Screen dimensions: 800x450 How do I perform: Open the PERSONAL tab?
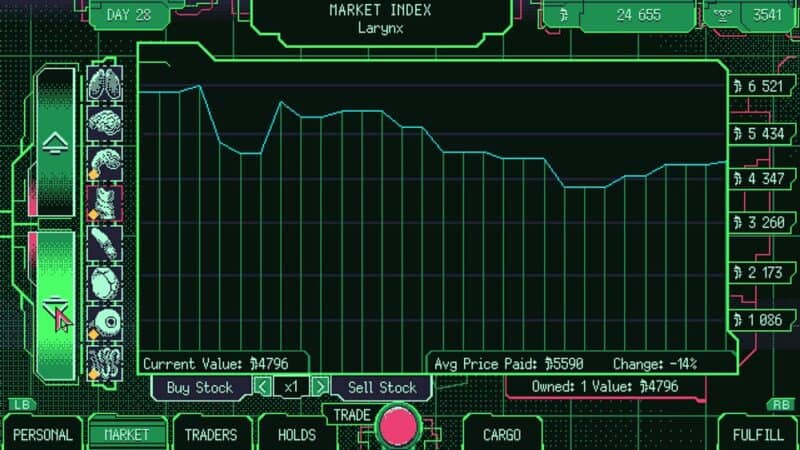coord(43,434)
